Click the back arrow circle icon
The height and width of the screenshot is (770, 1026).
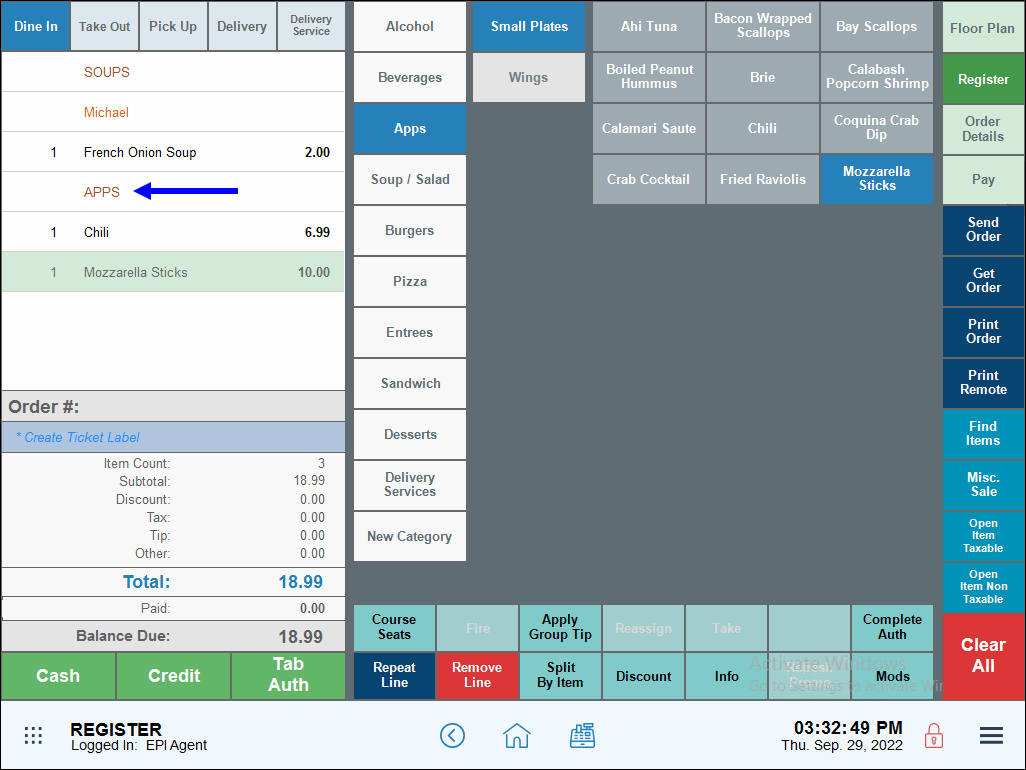452,735
